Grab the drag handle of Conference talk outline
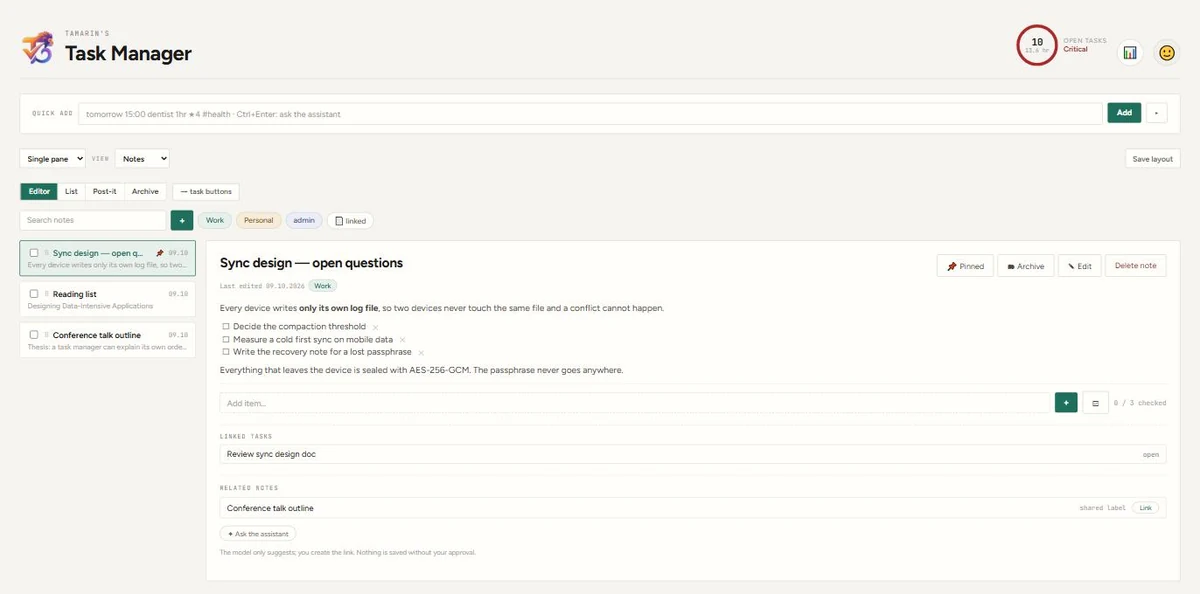The image size is (1200, 594). pos(46,335)
